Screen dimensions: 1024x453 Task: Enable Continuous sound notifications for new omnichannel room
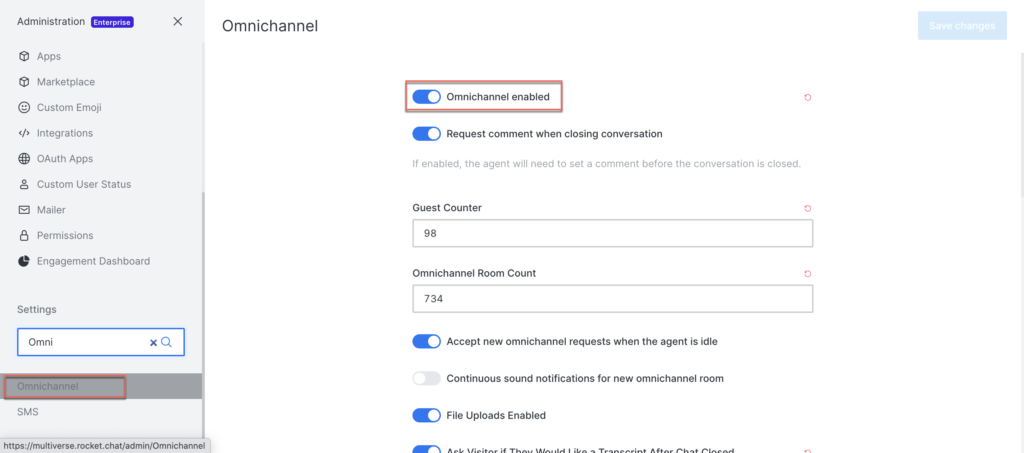(x=426, y=378)
